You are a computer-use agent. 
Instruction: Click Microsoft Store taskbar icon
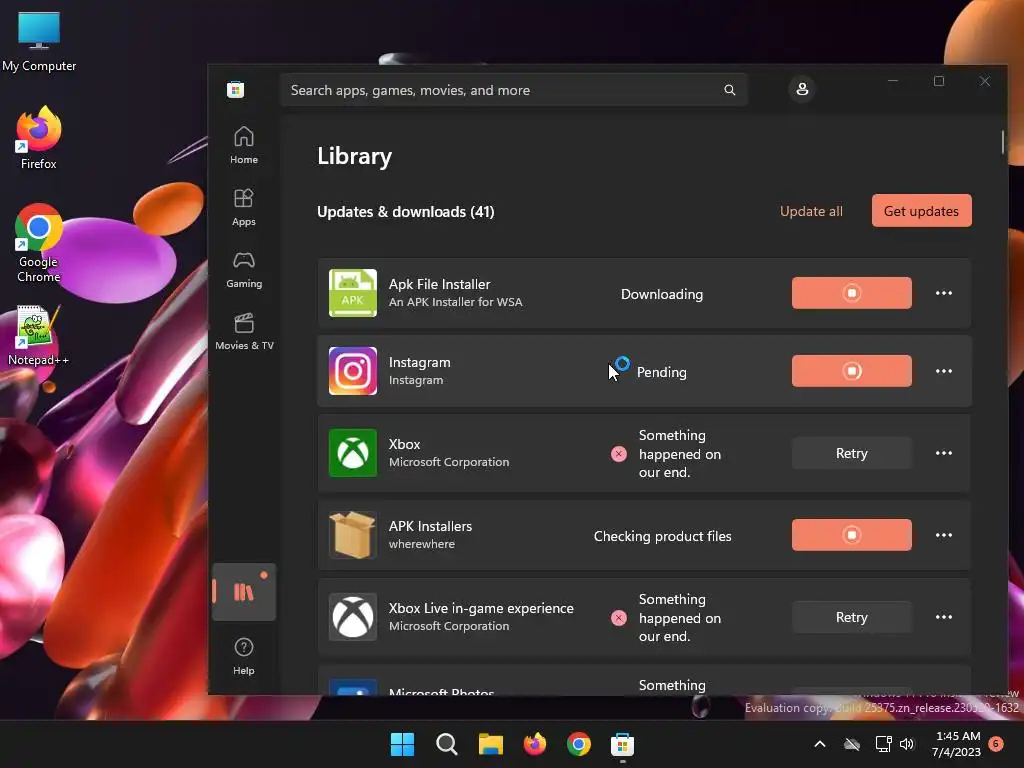point(622,744)
